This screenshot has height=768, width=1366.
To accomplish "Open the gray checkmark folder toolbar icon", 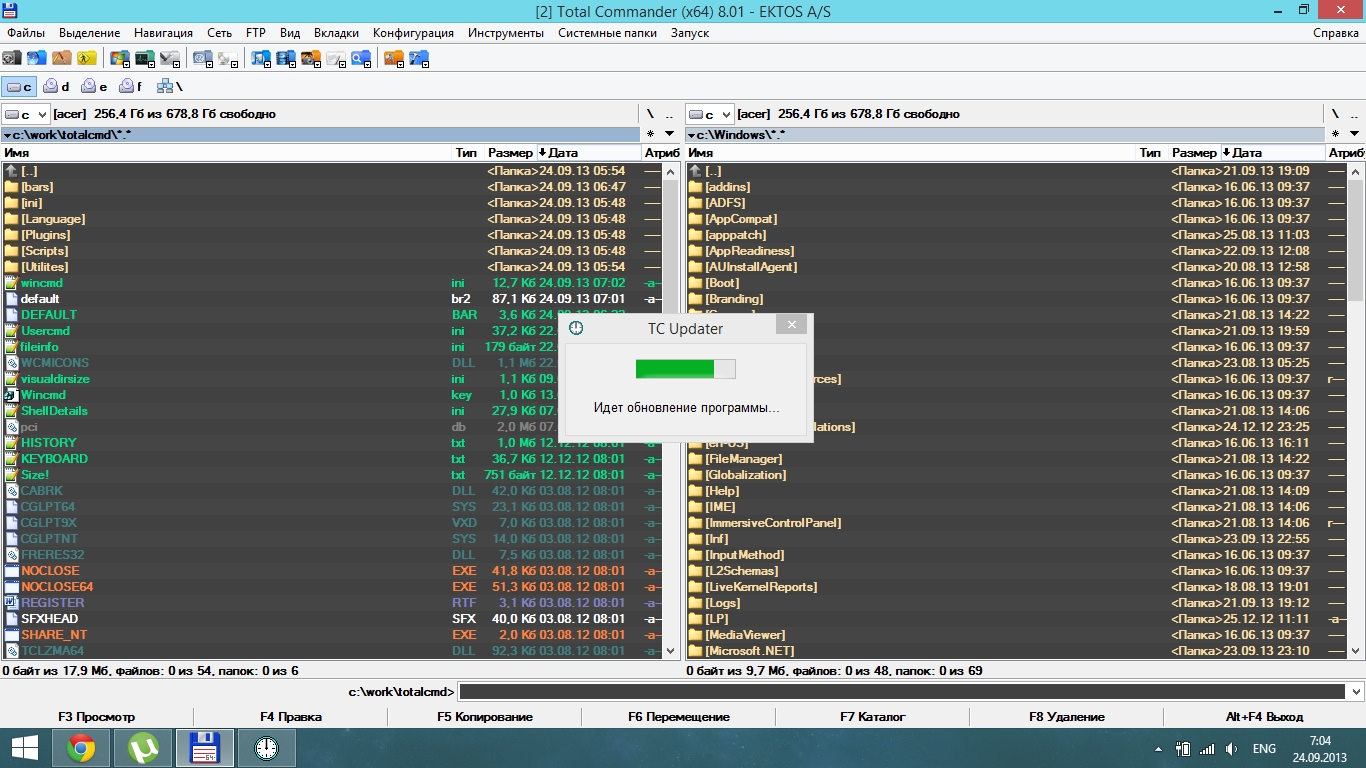I will tap(169, 58).
